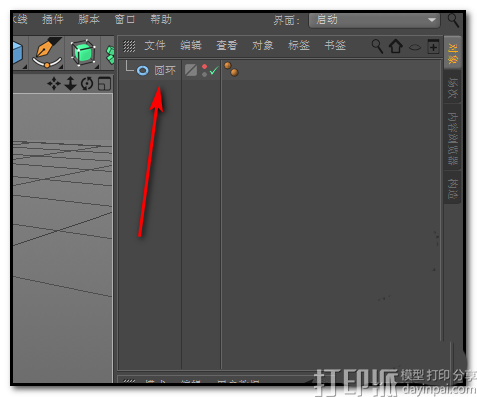Screen dimensions: 477x397
Task: Click the viewport move camera icon
Action: point(54,83)
